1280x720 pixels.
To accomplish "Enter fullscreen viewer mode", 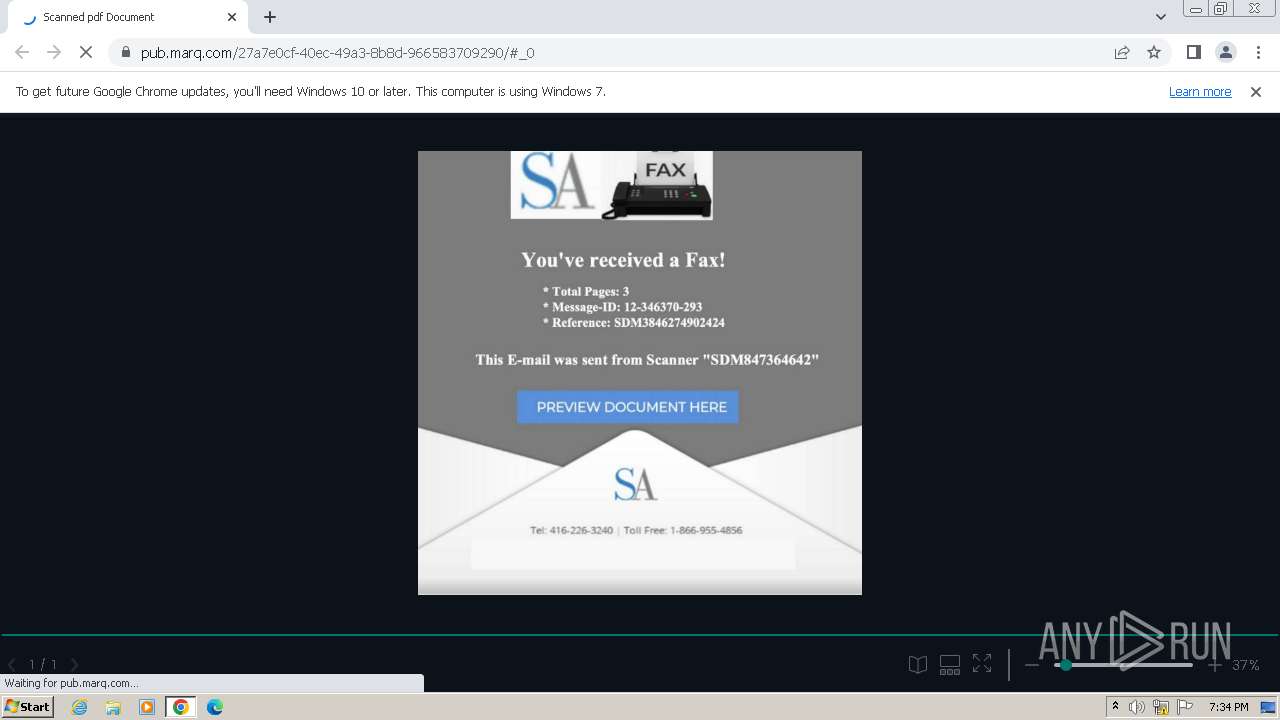I will (982, 664).
